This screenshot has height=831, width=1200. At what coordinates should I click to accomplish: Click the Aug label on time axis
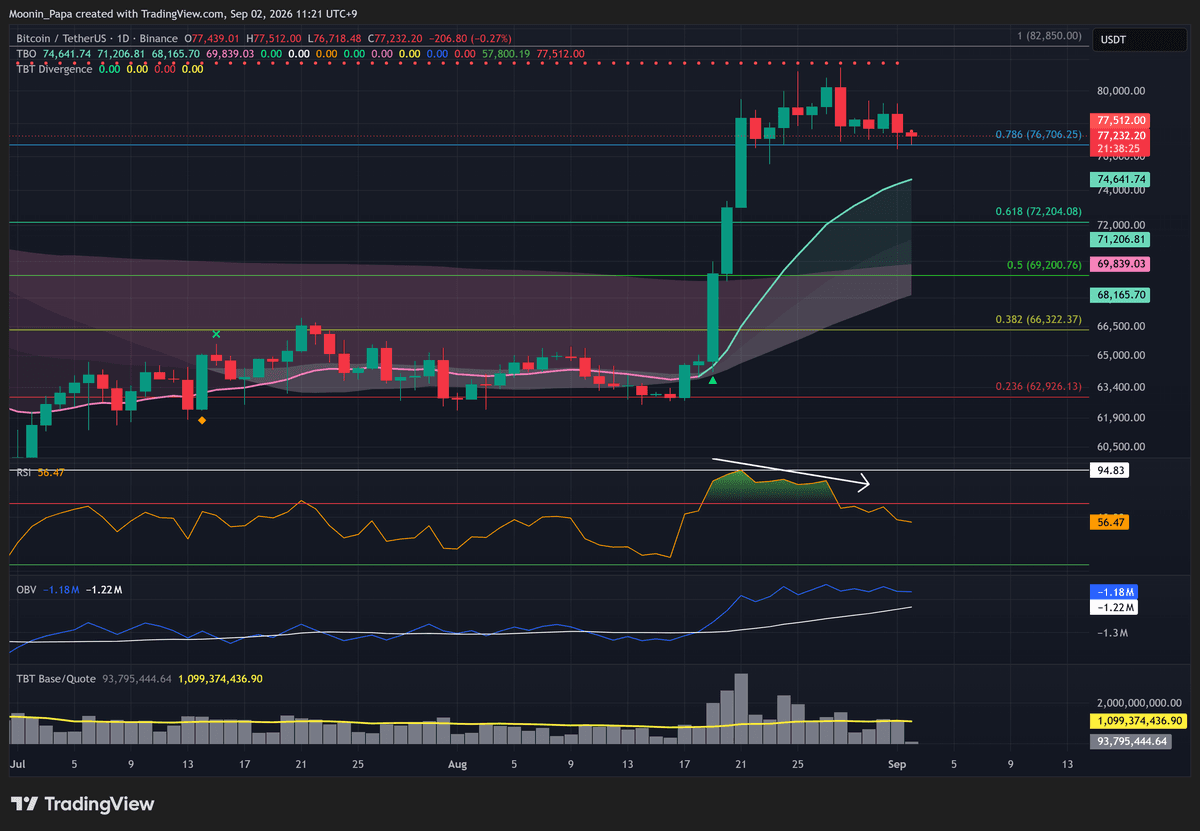tap(457, 764)
